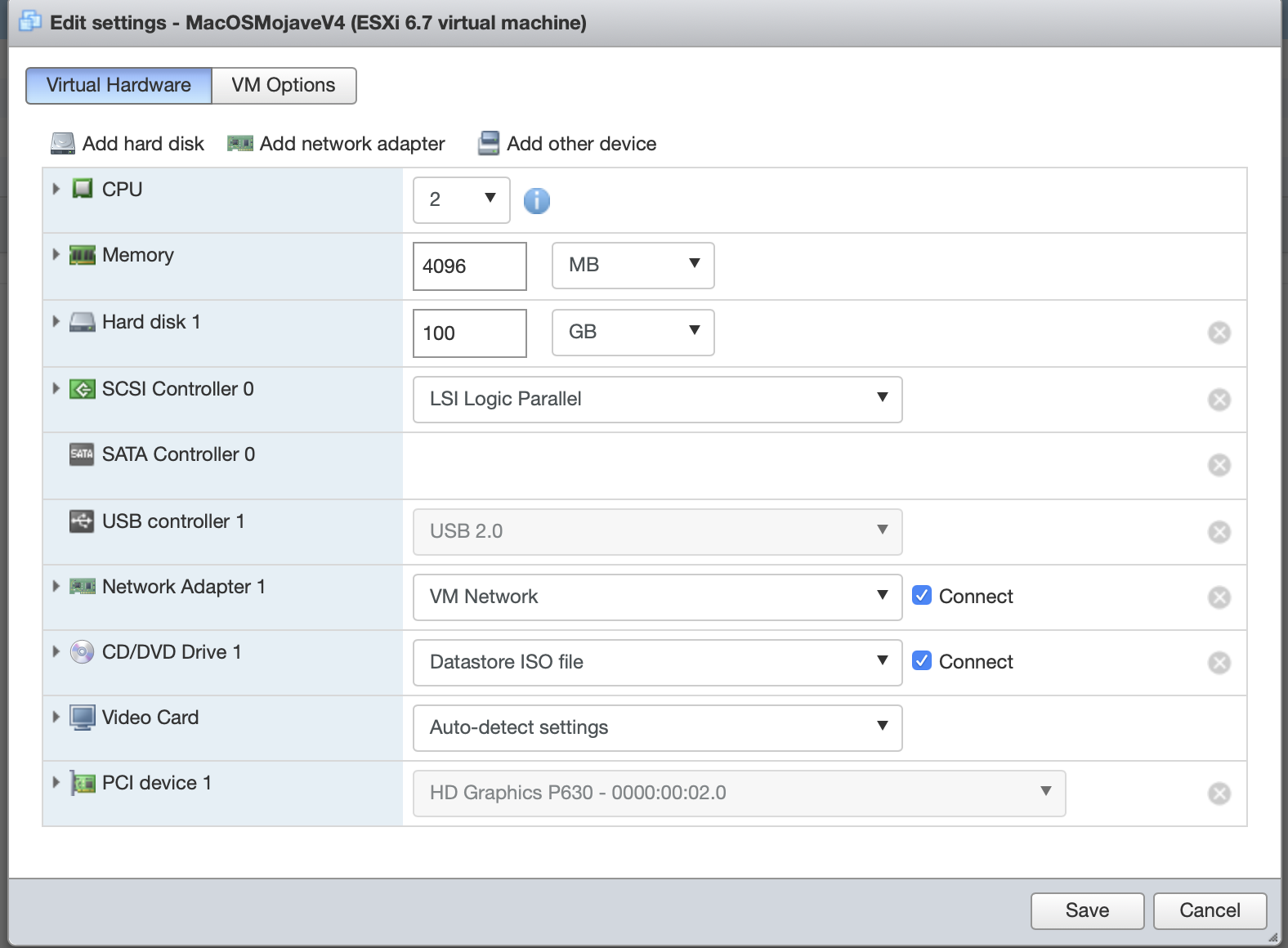The height and width of the screenshot is (948, 1288).
Task: Expand the Video Card row
Action: tap(56, 717)
